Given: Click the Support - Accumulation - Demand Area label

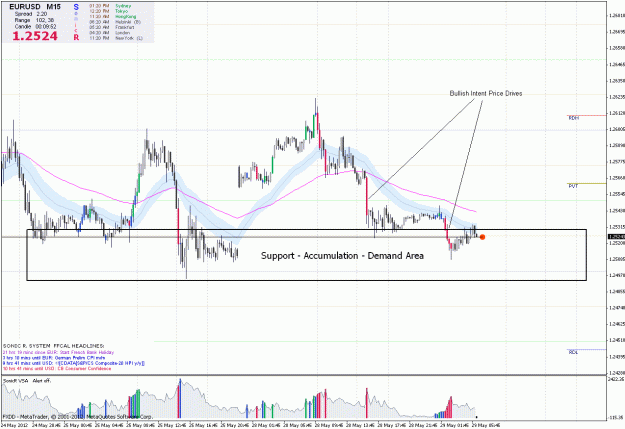Looking at the screenshot, I should point(342,256).
